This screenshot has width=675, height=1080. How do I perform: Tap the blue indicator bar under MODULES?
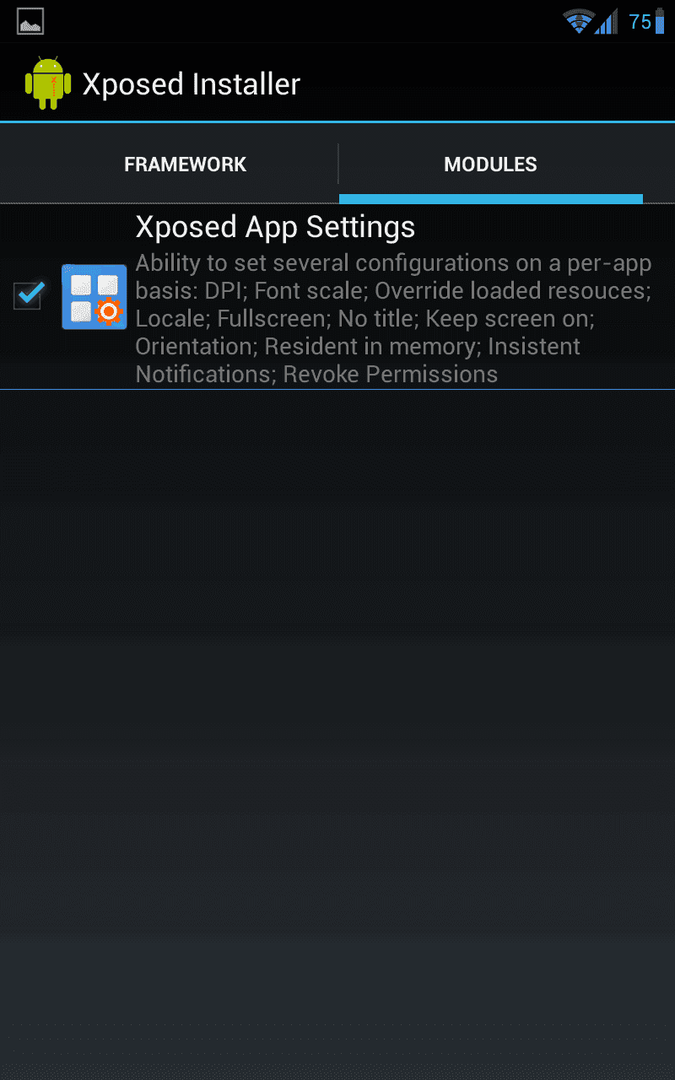(x=490, y=199)
